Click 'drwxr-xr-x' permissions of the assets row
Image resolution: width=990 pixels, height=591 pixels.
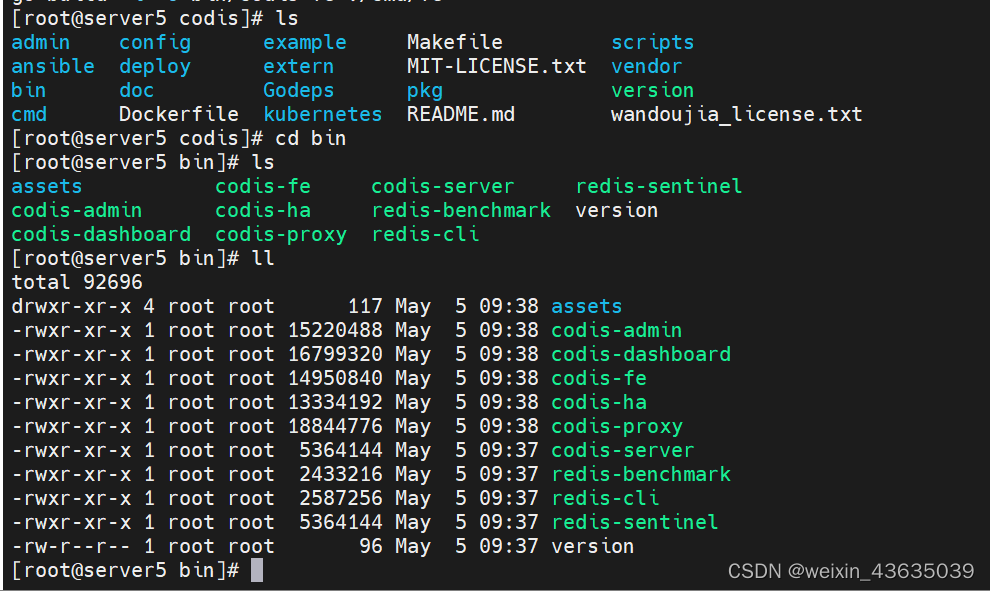coord(71,306)
